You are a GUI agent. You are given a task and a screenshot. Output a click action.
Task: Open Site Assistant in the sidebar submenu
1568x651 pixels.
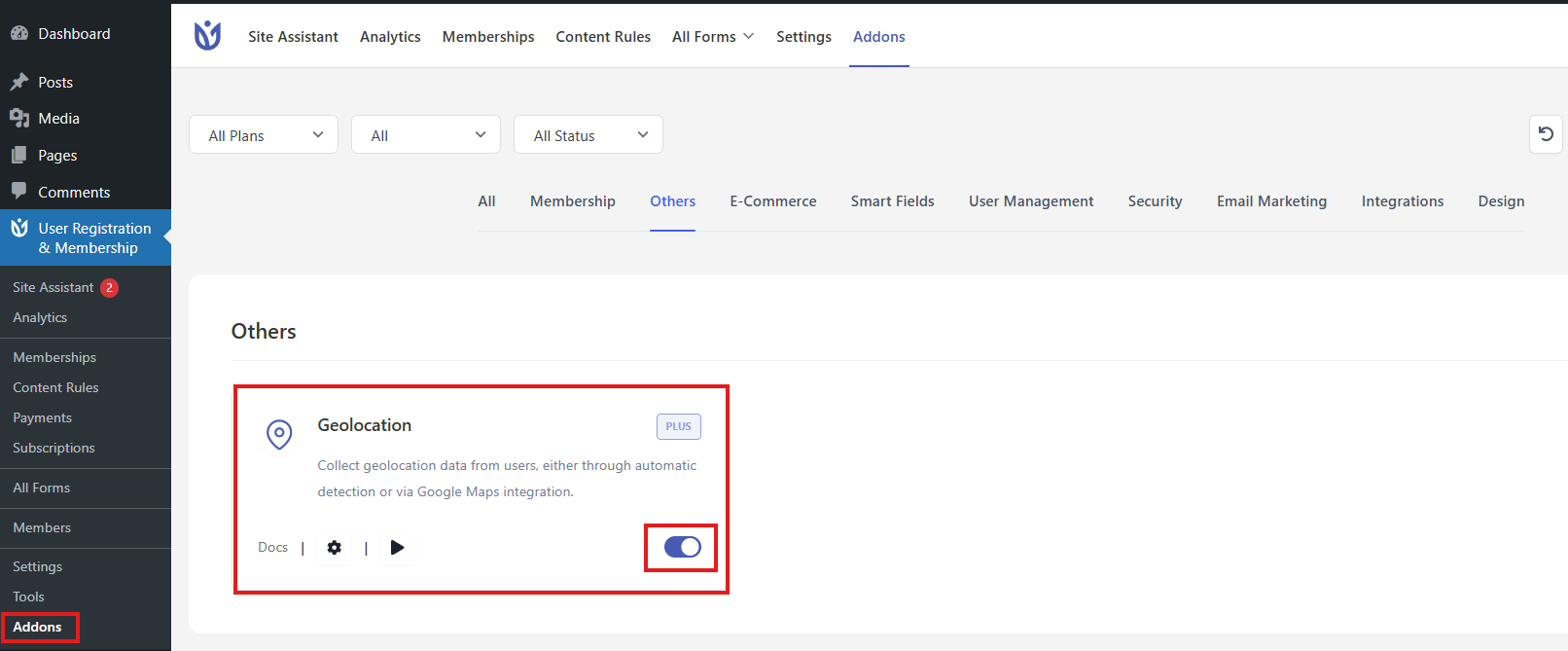53,288
